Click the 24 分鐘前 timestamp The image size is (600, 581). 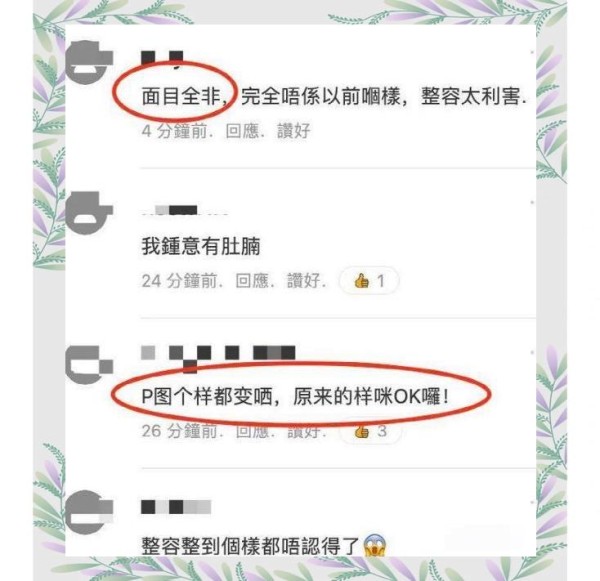click(179, 281)
